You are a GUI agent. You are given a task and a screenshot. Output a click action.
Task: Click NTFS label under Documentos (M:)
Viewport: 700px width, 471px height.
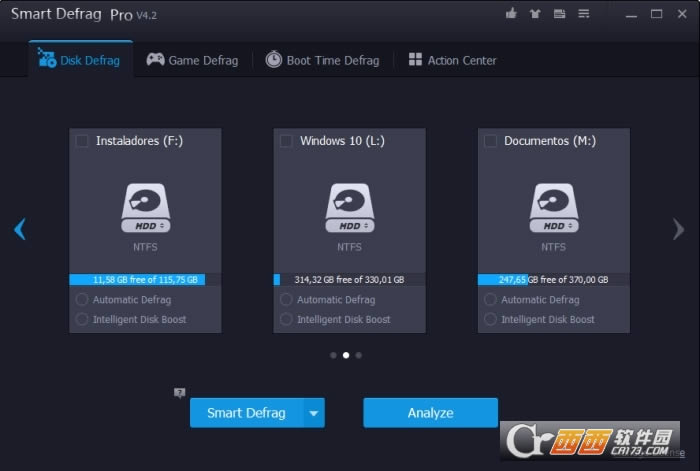pos(553,247)
